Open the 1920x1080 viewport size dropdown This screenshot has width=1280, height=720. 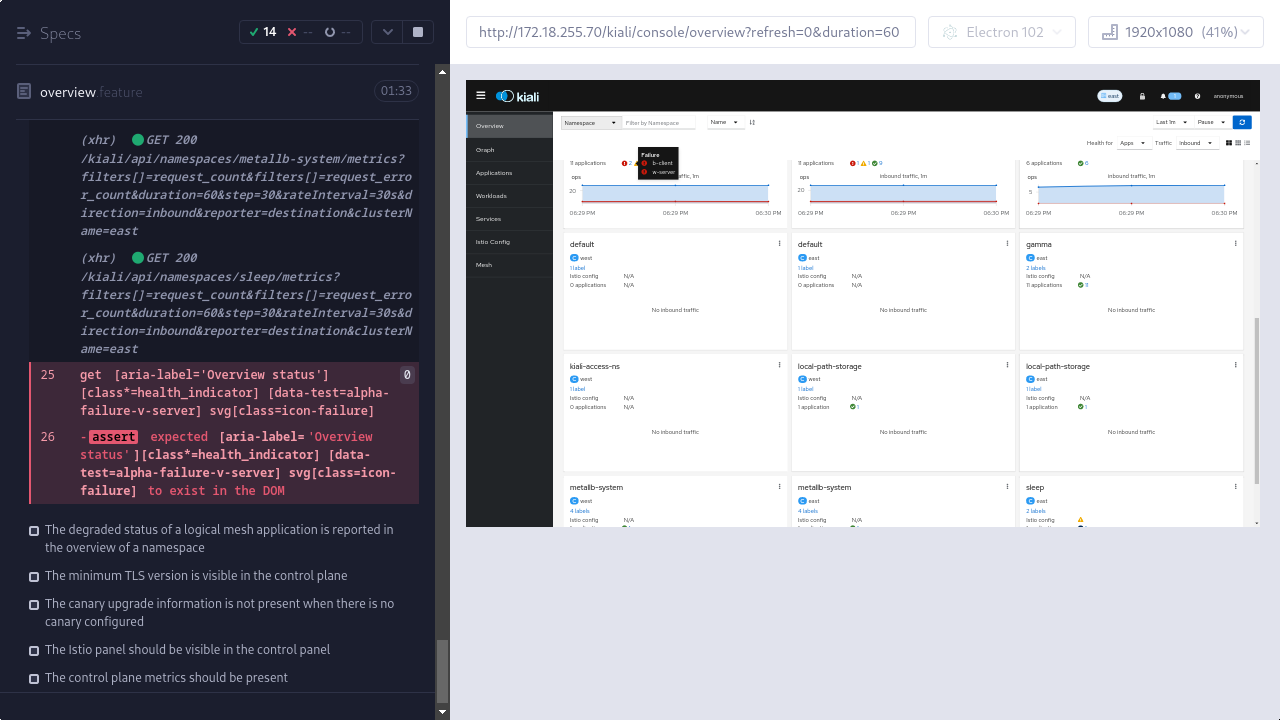(1176, 32)
